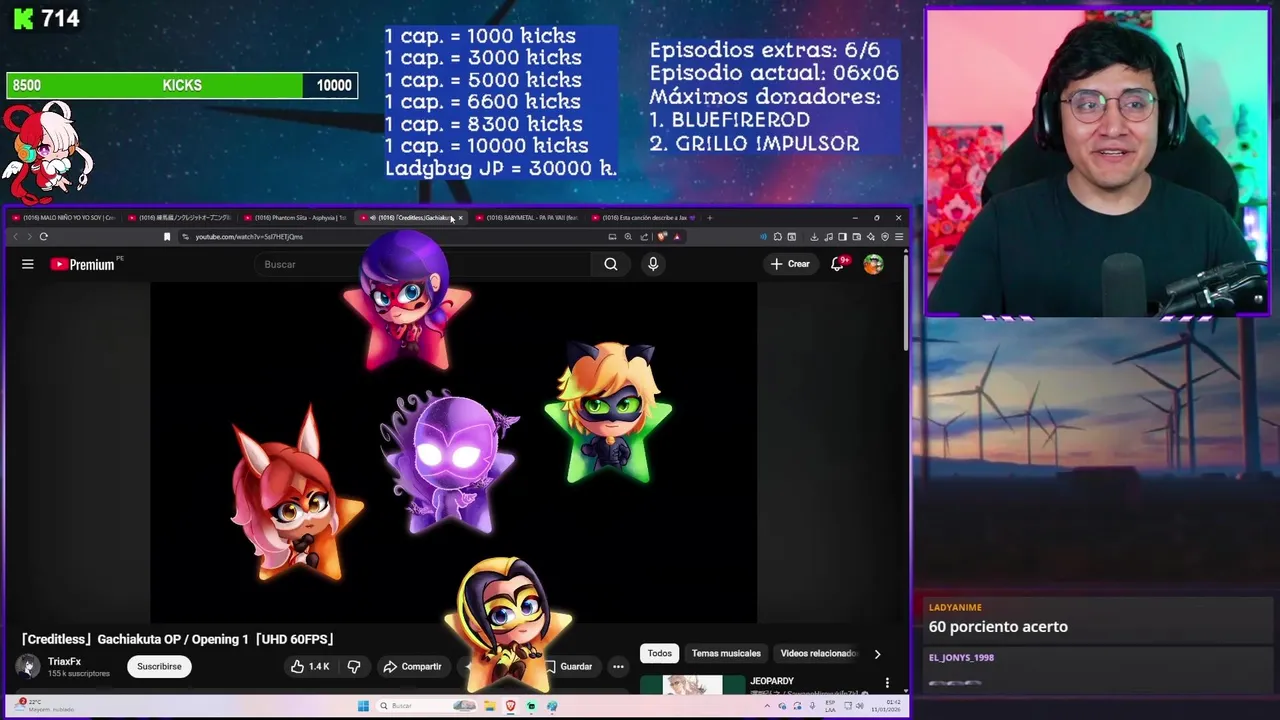This screenshot has height=720, width=1280.
Task: Click the share icon in the address bar
Action: (644, 237)
